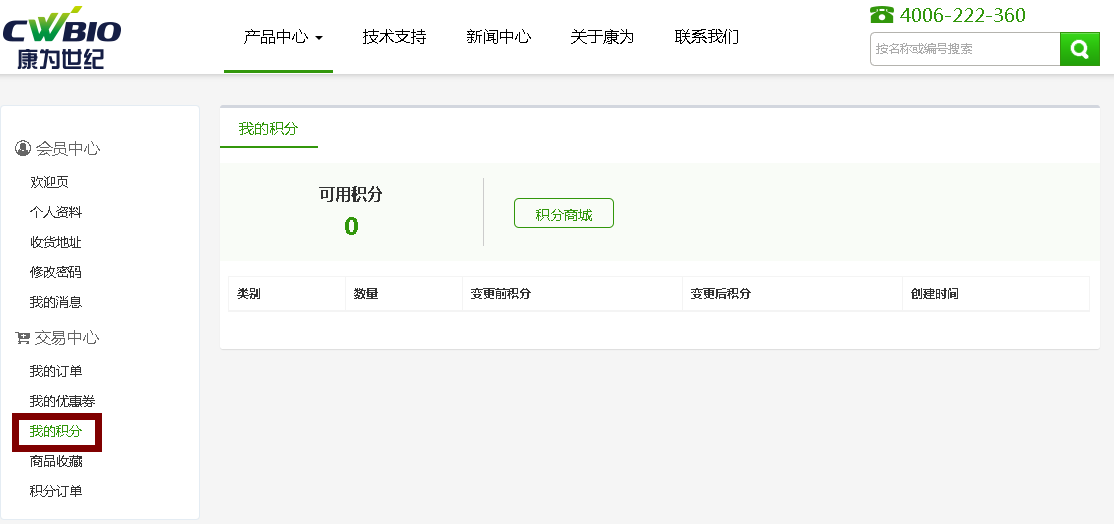Open the 技术支持 menu item
The width and height of the screenshot is (1114, 524).
point(394,37)
